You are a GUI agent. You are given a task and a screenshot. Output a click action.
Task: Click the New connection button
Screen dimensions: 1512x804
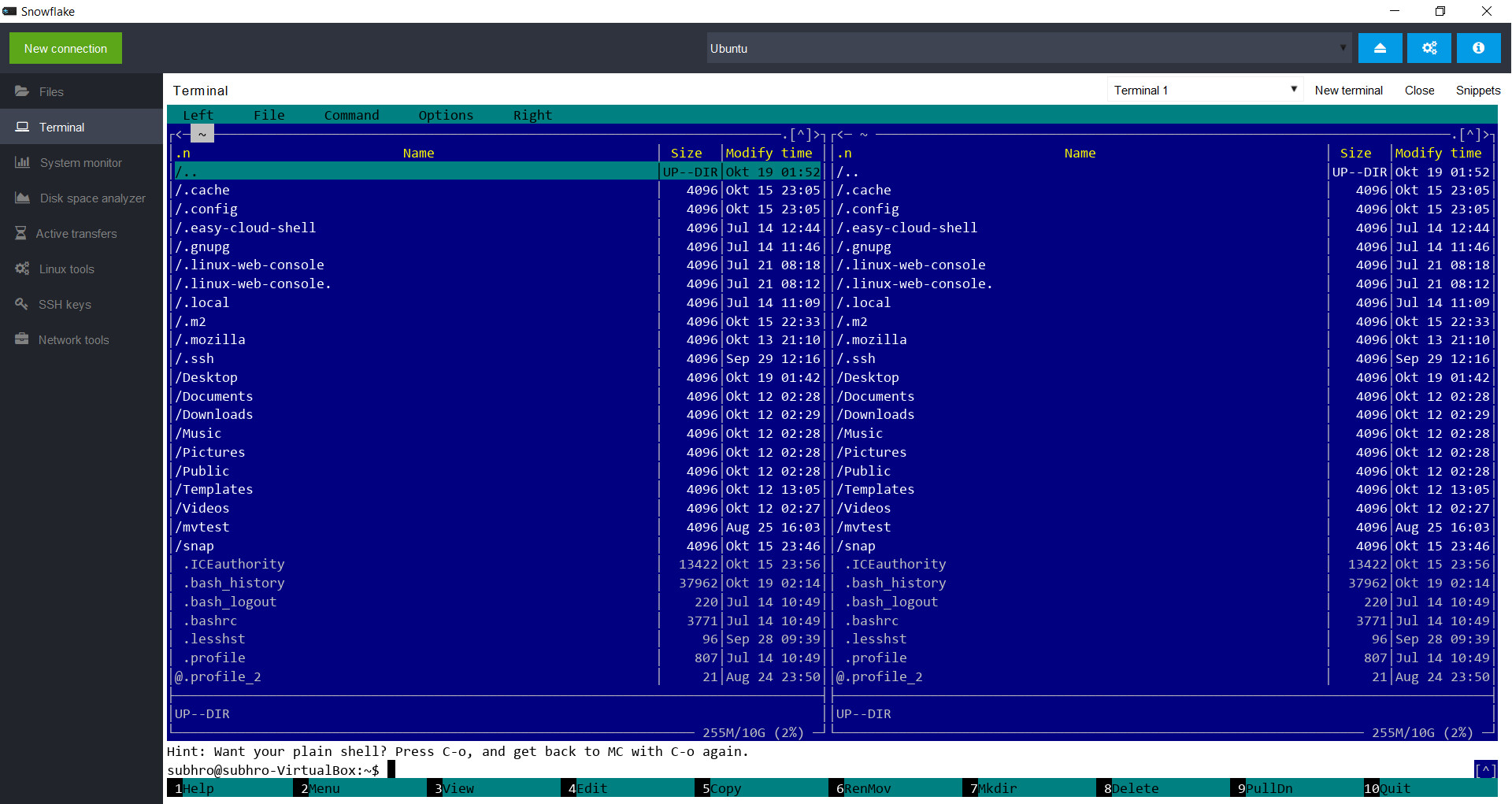(65, 48)
